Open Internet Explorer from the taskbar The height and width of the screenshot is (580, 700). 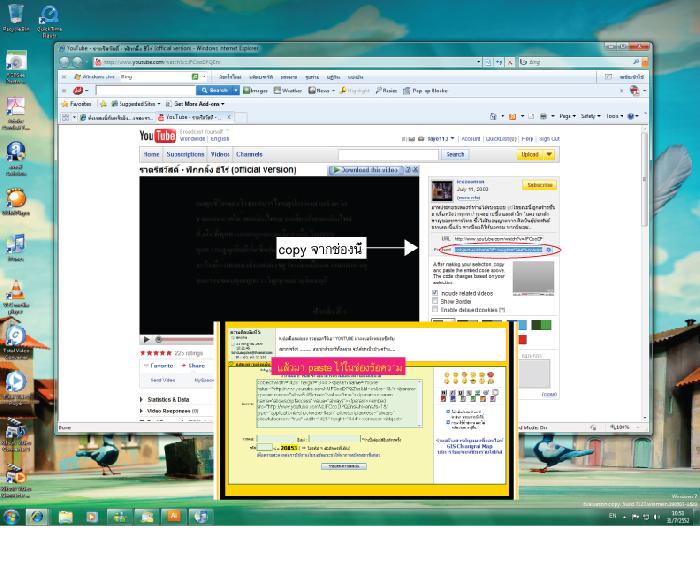pos(38,516)
